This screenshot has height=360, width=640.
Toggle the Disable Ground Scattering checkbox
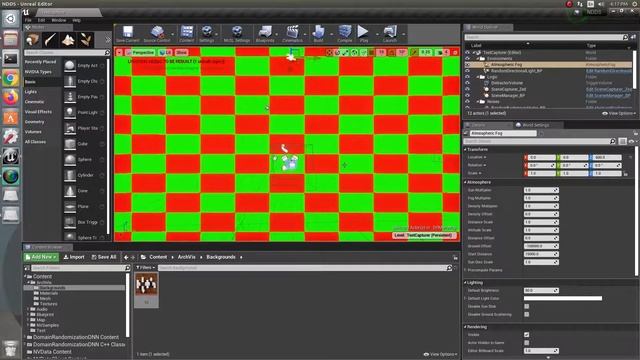pyautogui.click(x=527, y=314)
